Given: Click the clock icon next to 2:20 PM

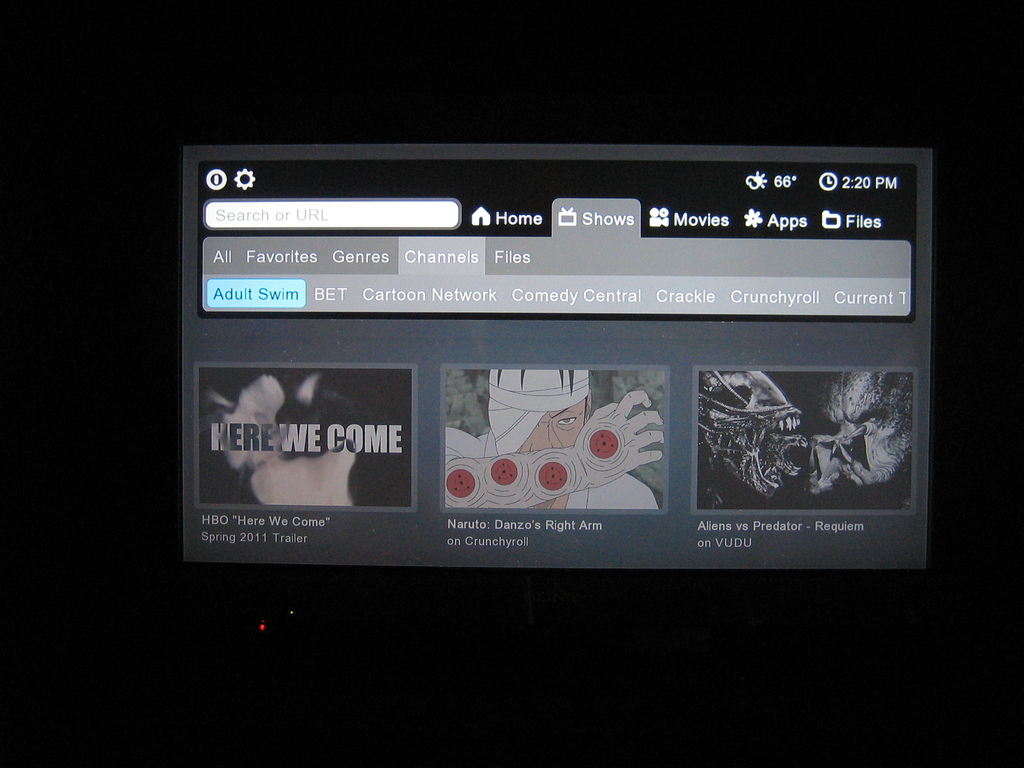Looking at the screenshot, I should point(828,182).
